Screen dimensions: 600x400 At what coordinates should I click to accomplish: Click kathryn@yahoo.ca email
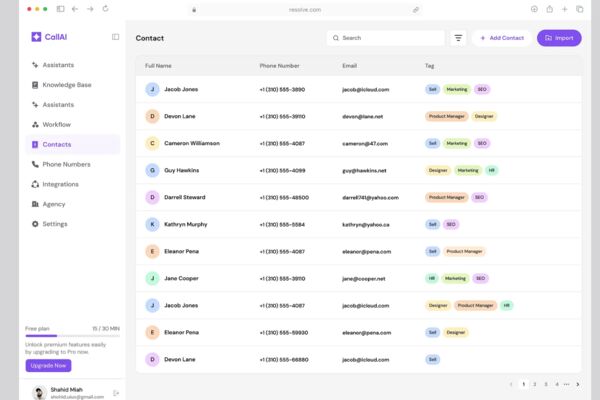(366, 225)
